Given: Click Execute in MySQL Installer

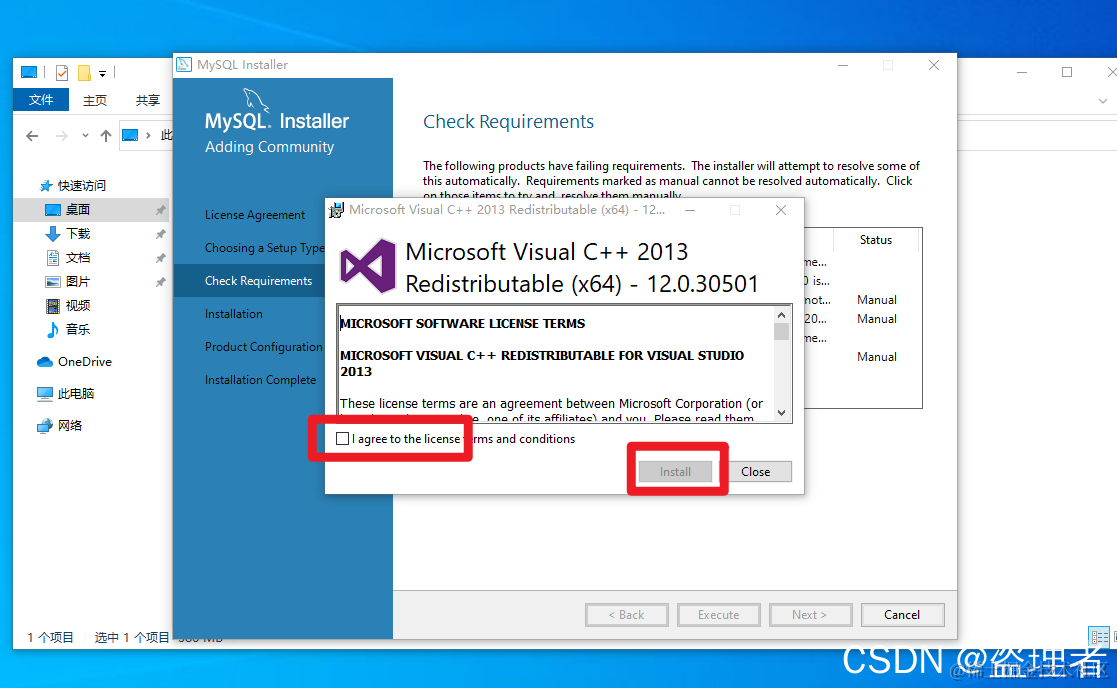Looking at the screenshot, I should click(718, 615).
